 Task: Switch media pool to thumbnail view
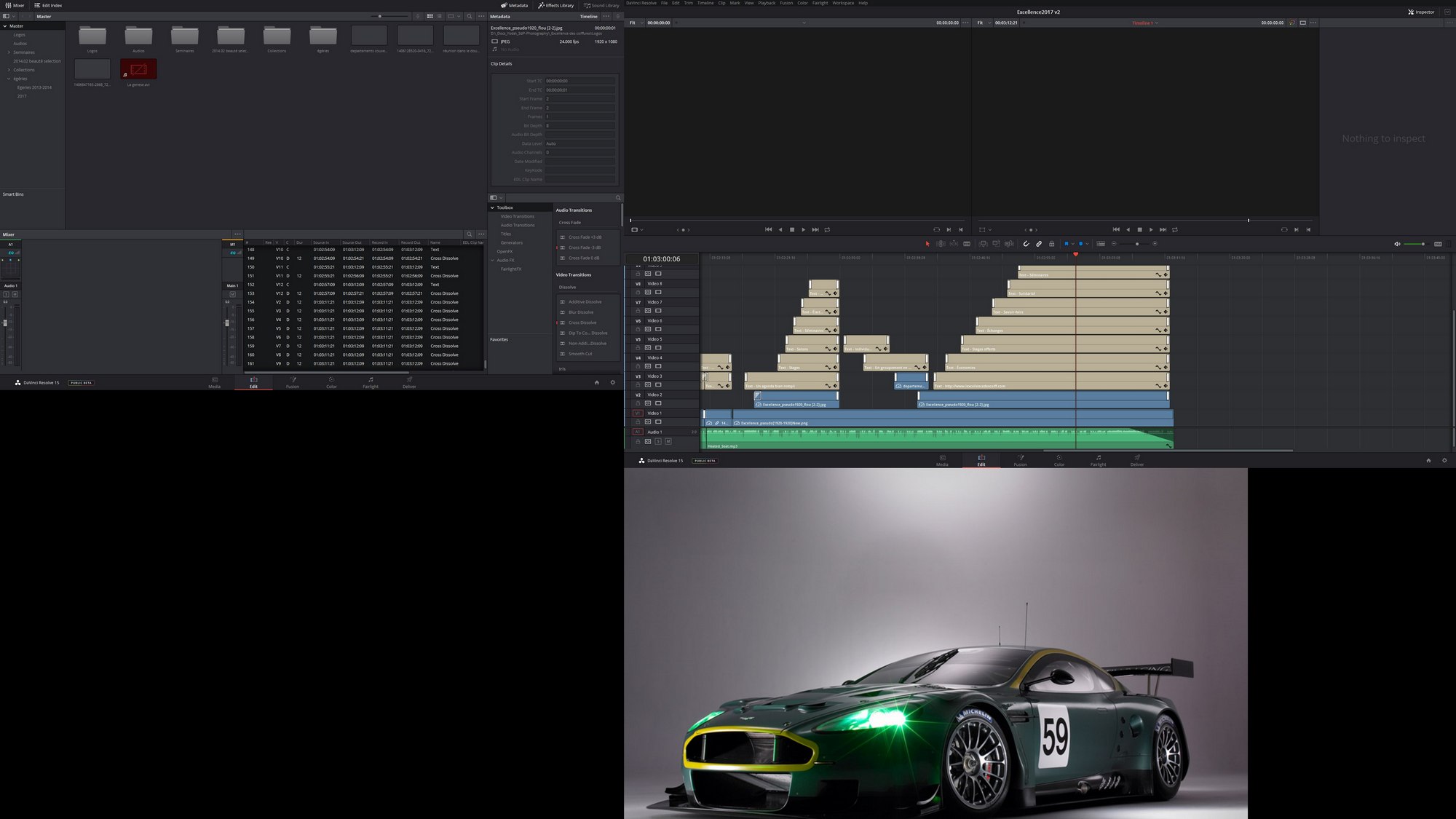pos(430,16)
